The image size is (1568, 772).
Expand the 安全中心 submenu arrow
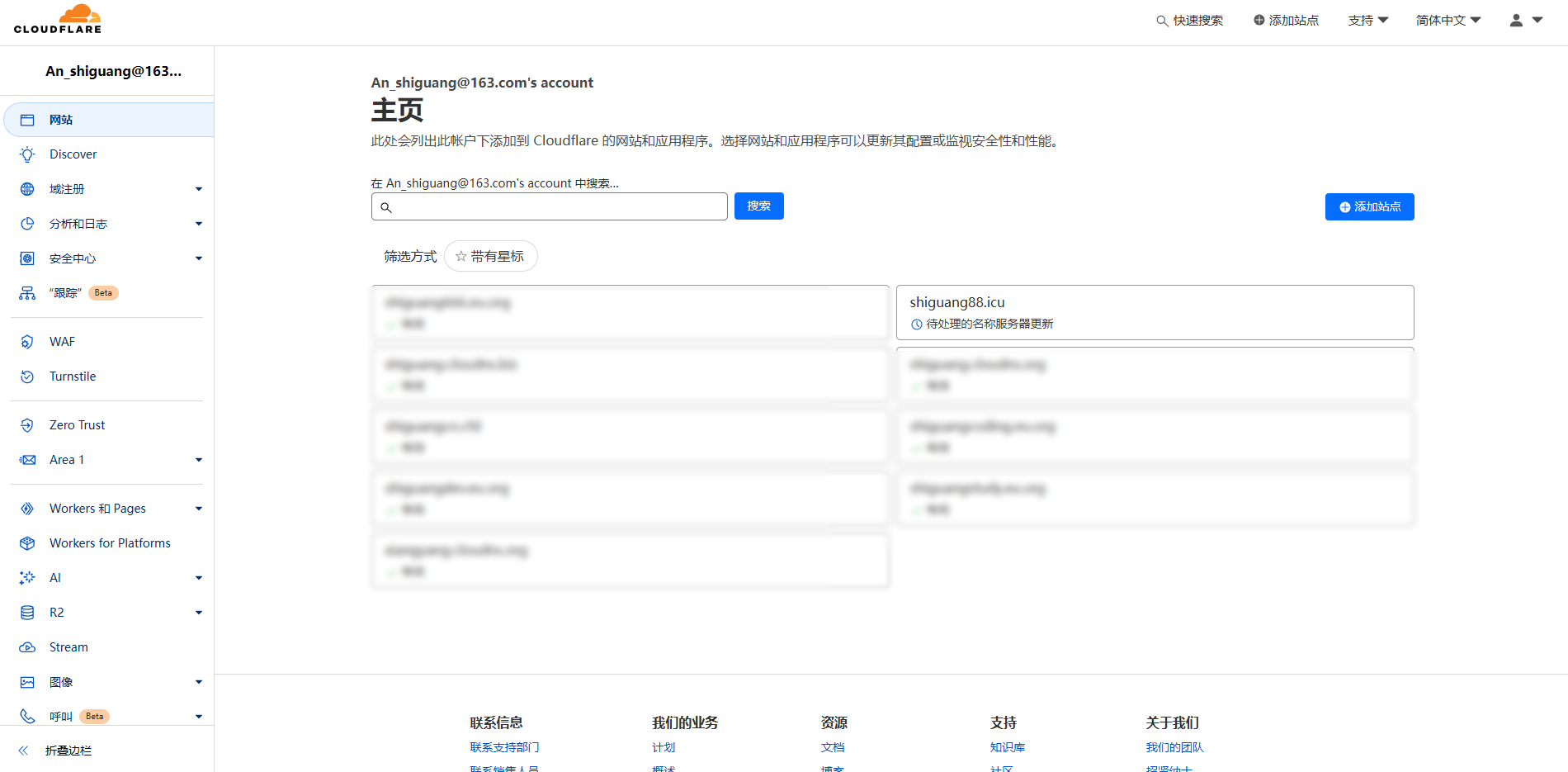(199, 258)
